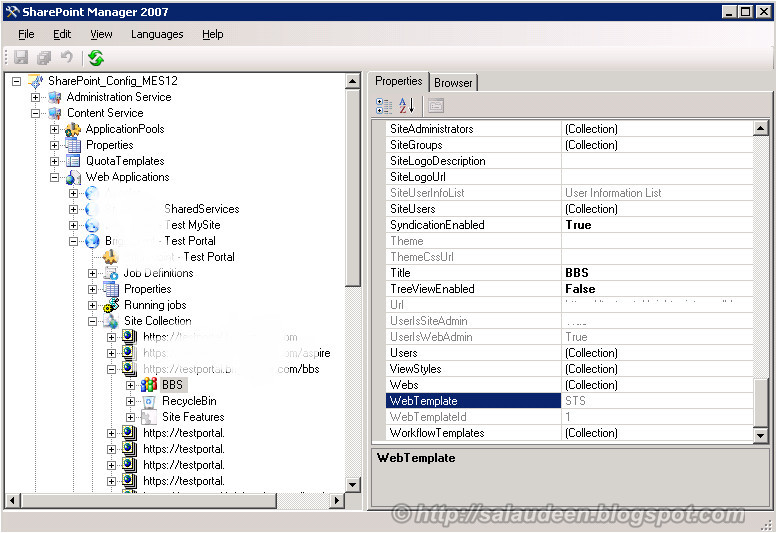776x533 pixels.
Task: Collapse the Site Collection node
Action: point(93,321)
